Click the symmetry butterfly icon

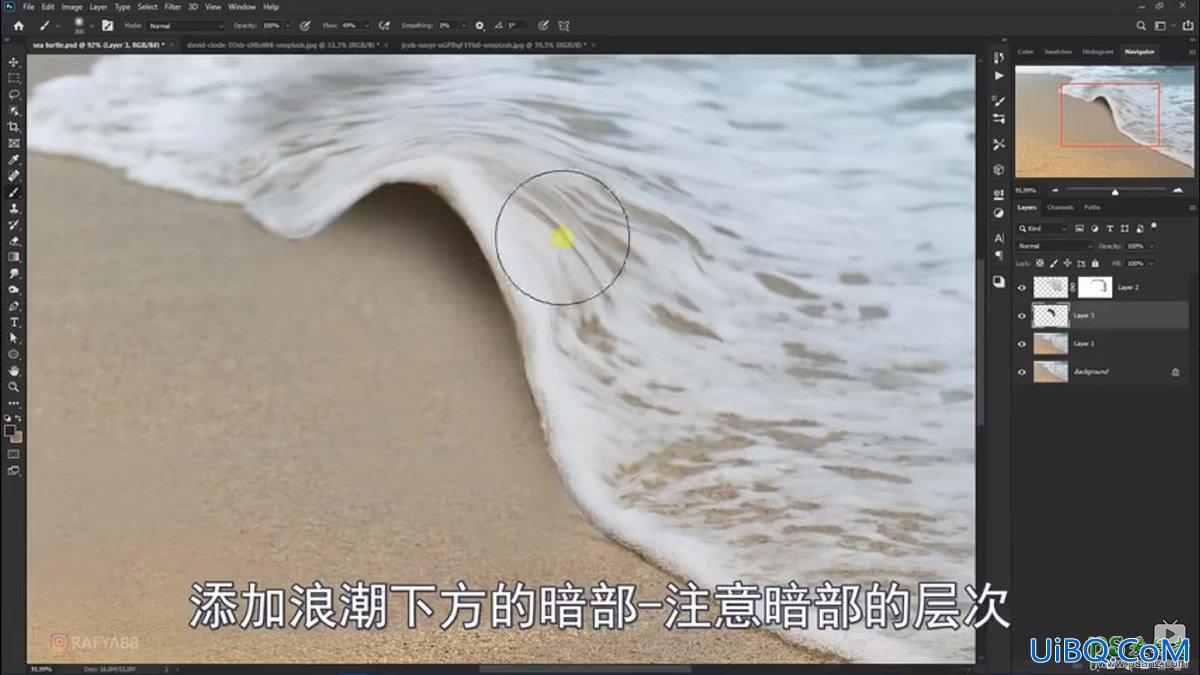[x=565, y=25]
